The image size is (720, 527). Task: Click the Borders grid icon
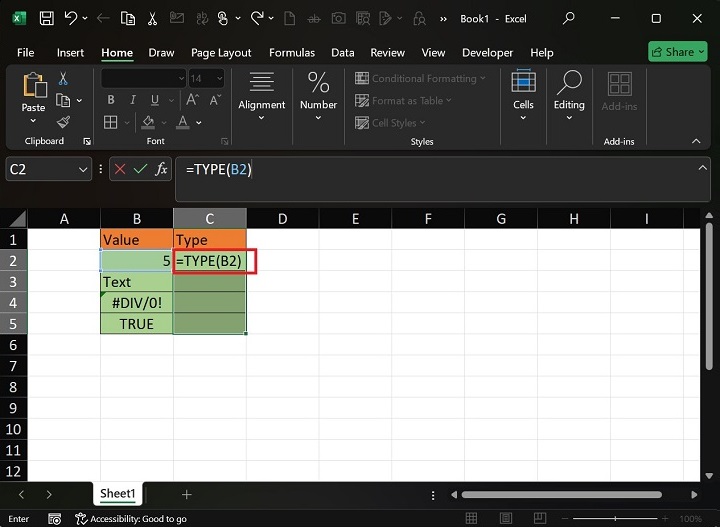pos(110,123)
